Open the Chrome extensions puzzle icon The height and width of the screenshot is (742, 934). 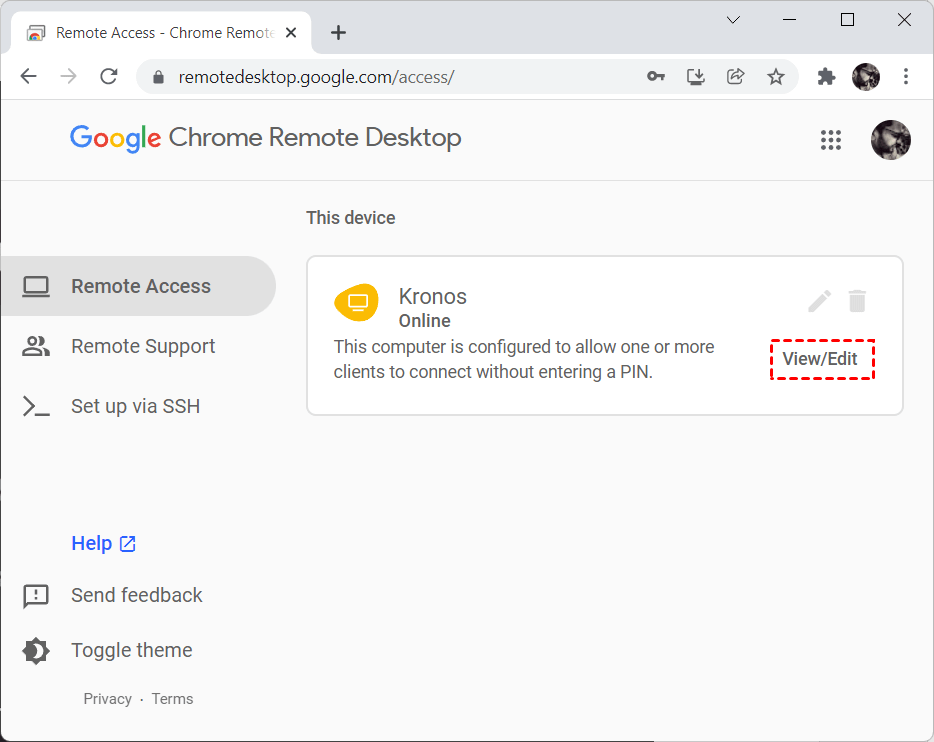point(826,77)
